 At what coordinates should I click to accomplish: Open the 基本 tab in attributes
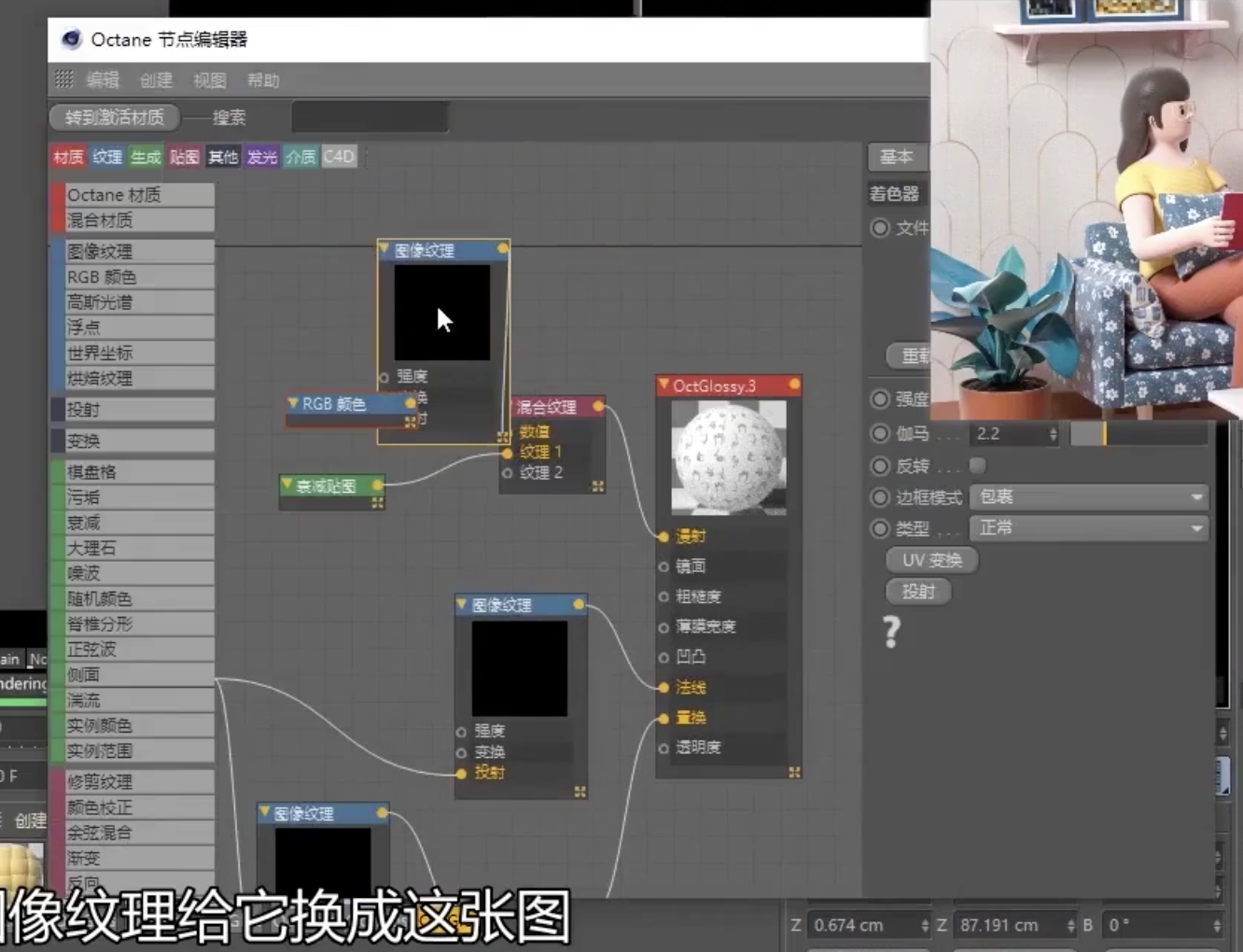(x=897, y=156)
